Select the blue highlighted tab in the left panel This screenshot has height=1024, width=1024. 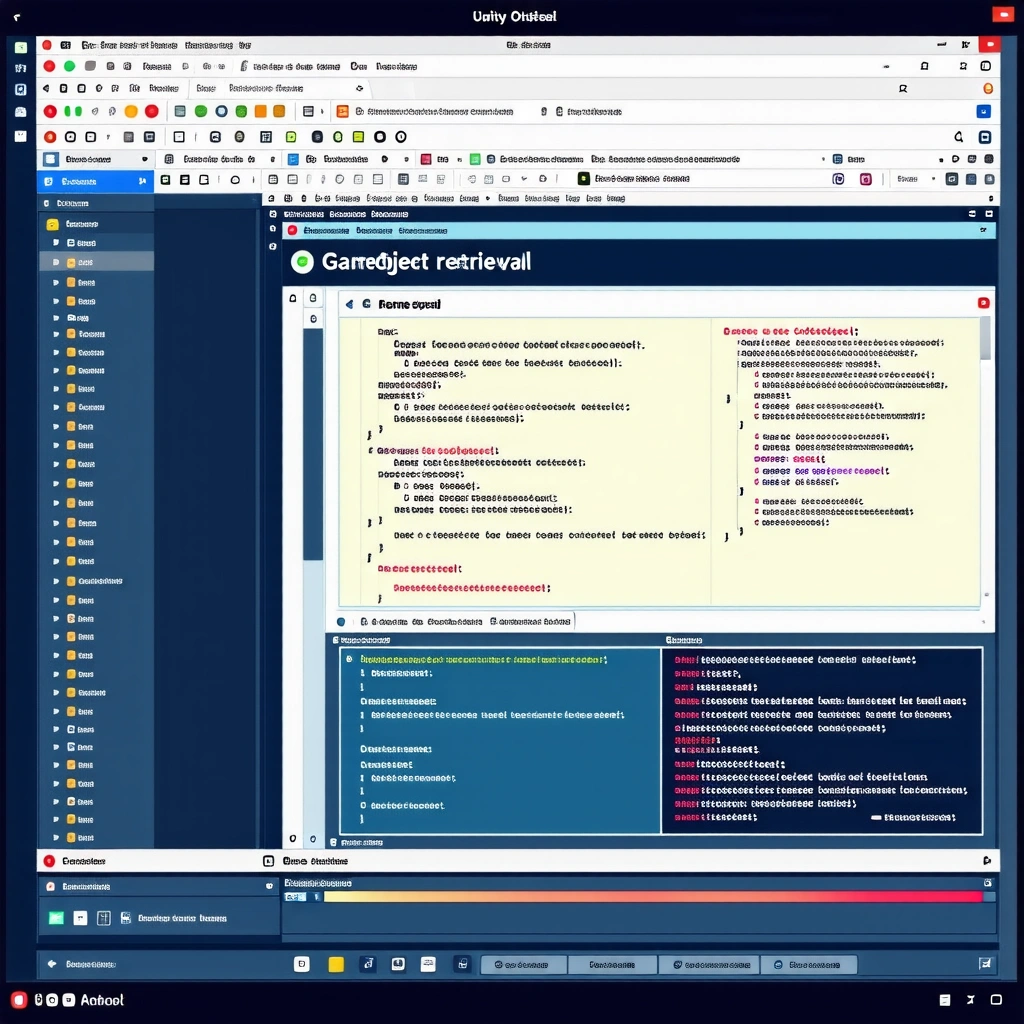point(95,182)
